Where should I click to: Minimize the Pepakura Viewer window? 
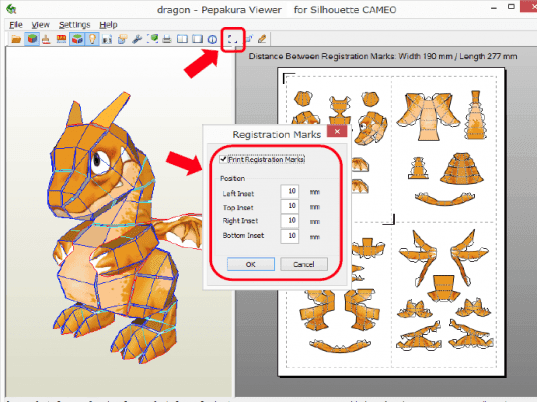tap(494, 8)
